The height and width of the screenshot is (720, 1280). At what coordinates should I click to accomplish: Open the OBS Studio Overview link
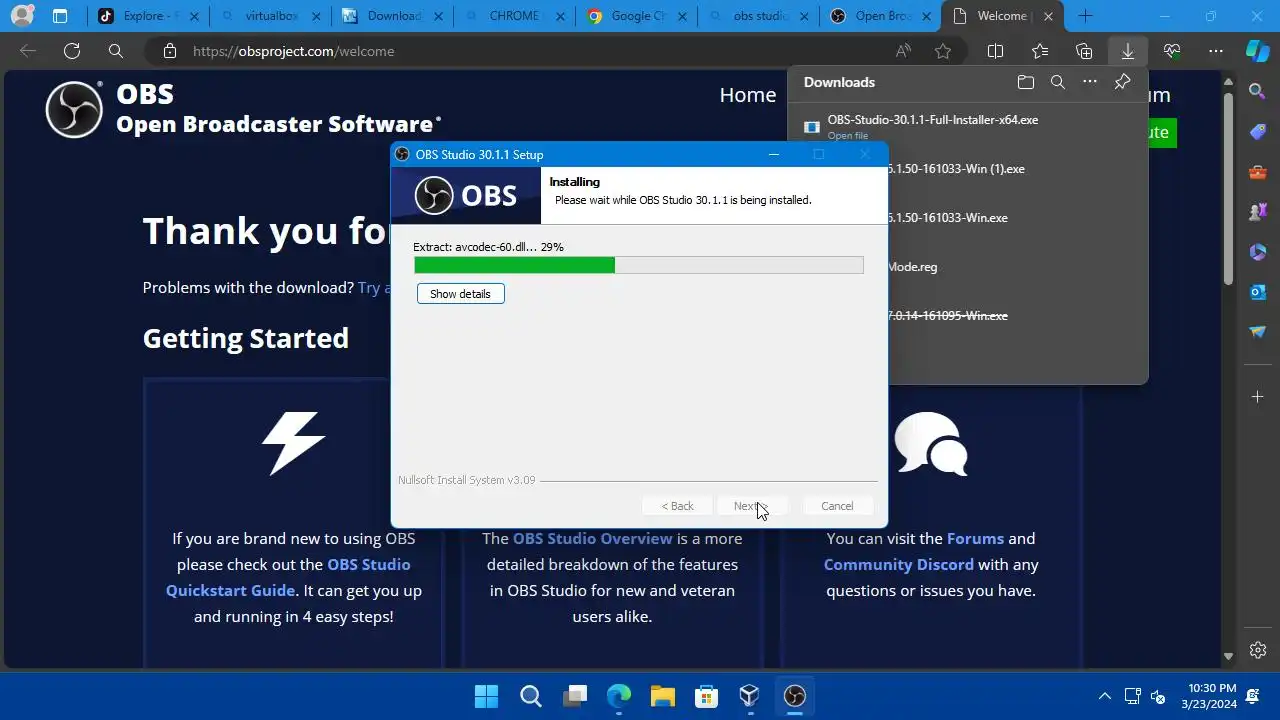point(592,538)
